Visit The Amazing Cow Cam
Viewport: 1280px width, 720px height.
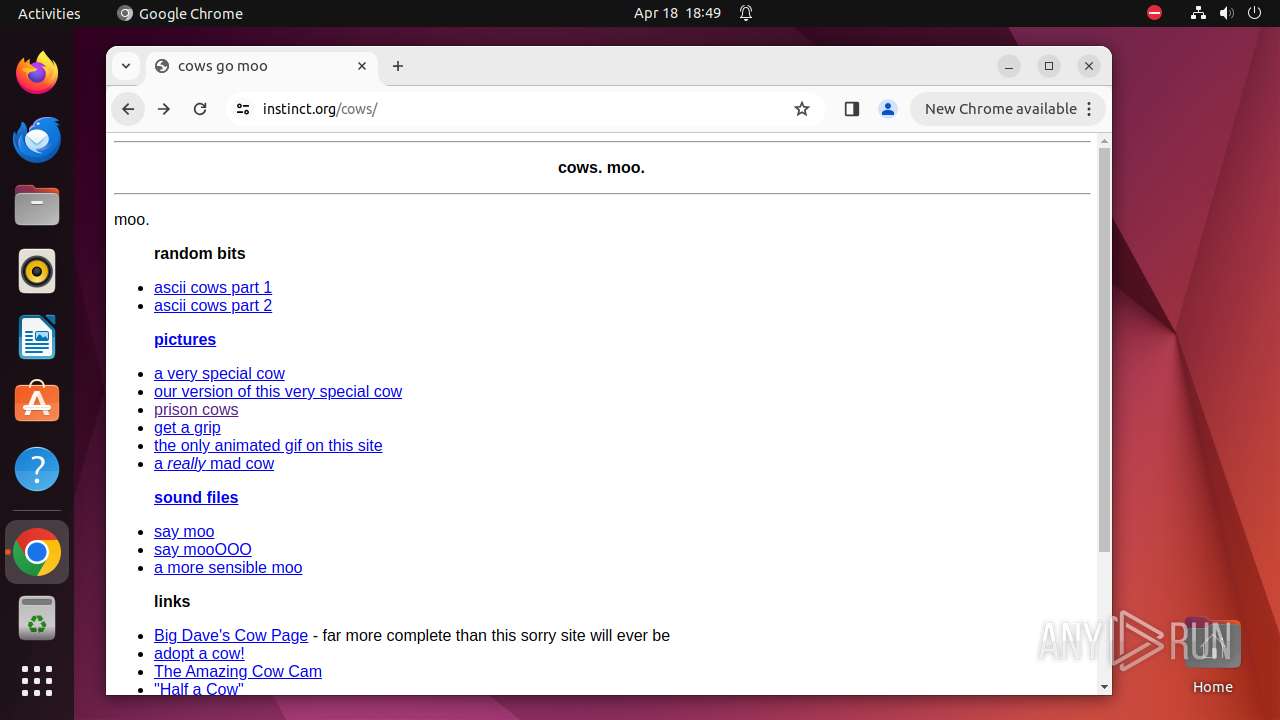point(238,671)
